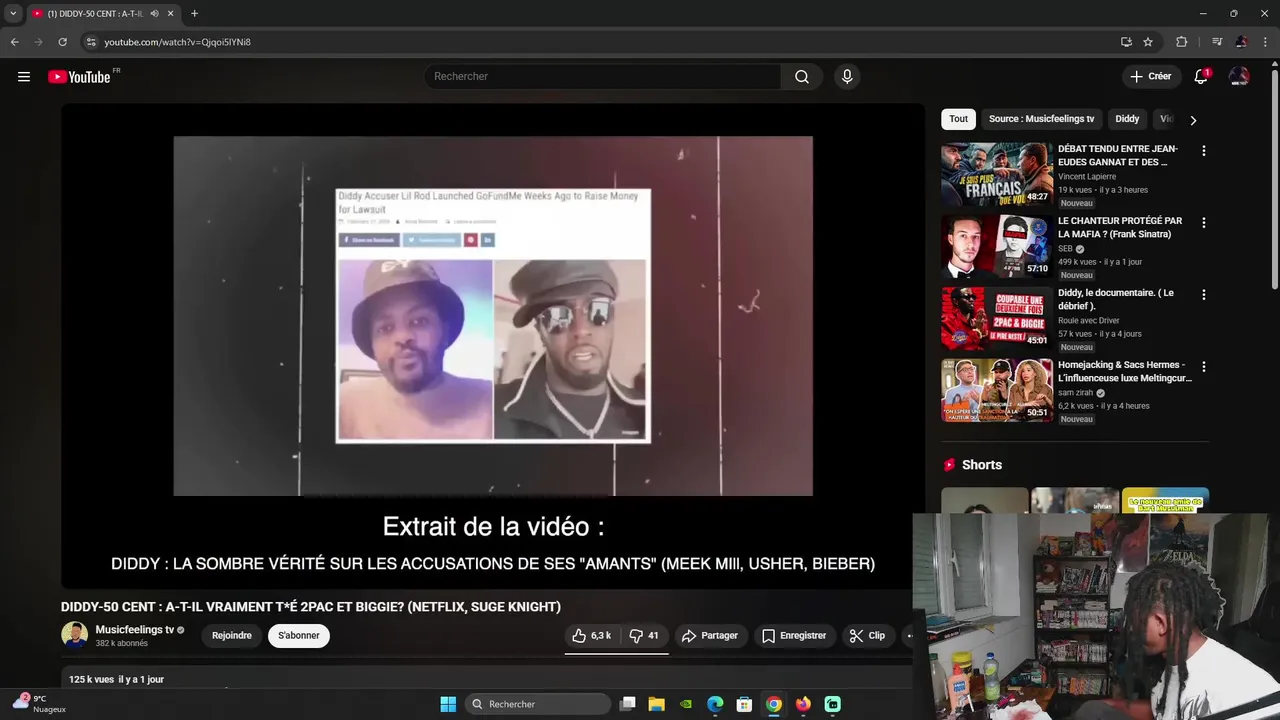
Task: Show next filter chips with arrow
Action: point(1193,120)
